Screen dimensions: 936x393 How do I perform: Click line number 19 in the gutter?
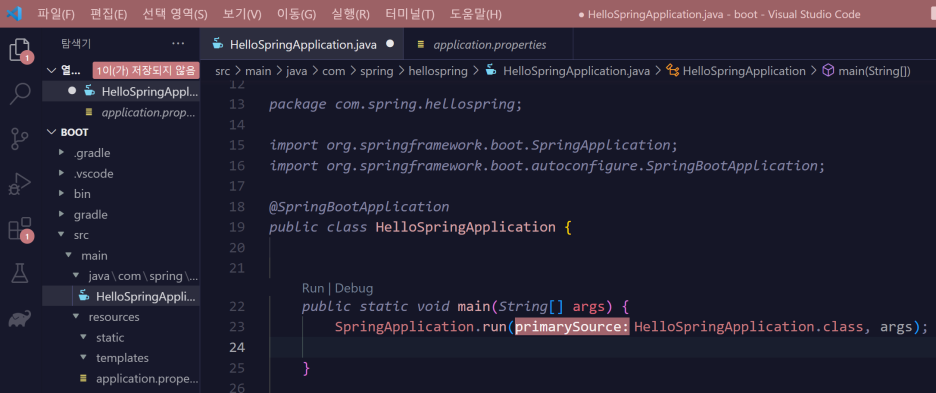[237, 227]
